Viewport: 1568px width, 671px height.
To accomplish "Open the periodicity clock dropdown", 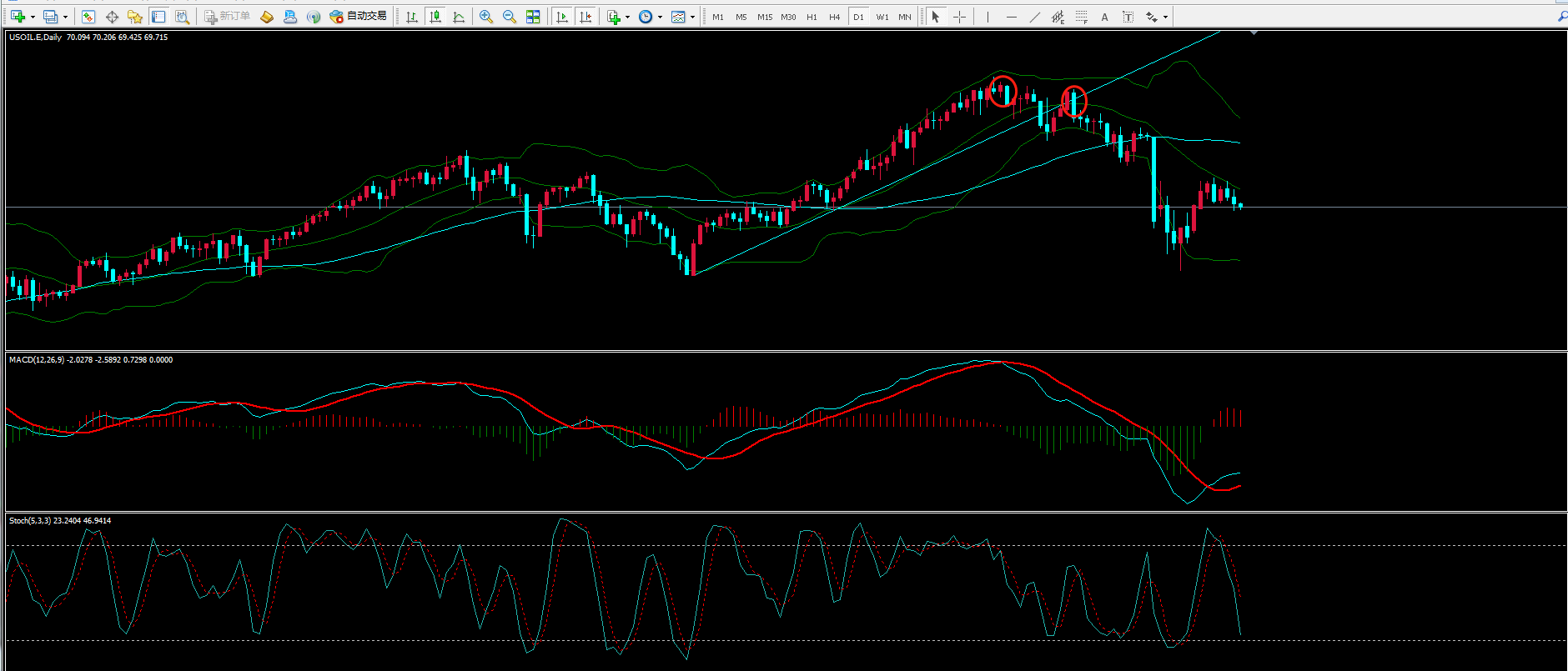I will tap(660, 17).
